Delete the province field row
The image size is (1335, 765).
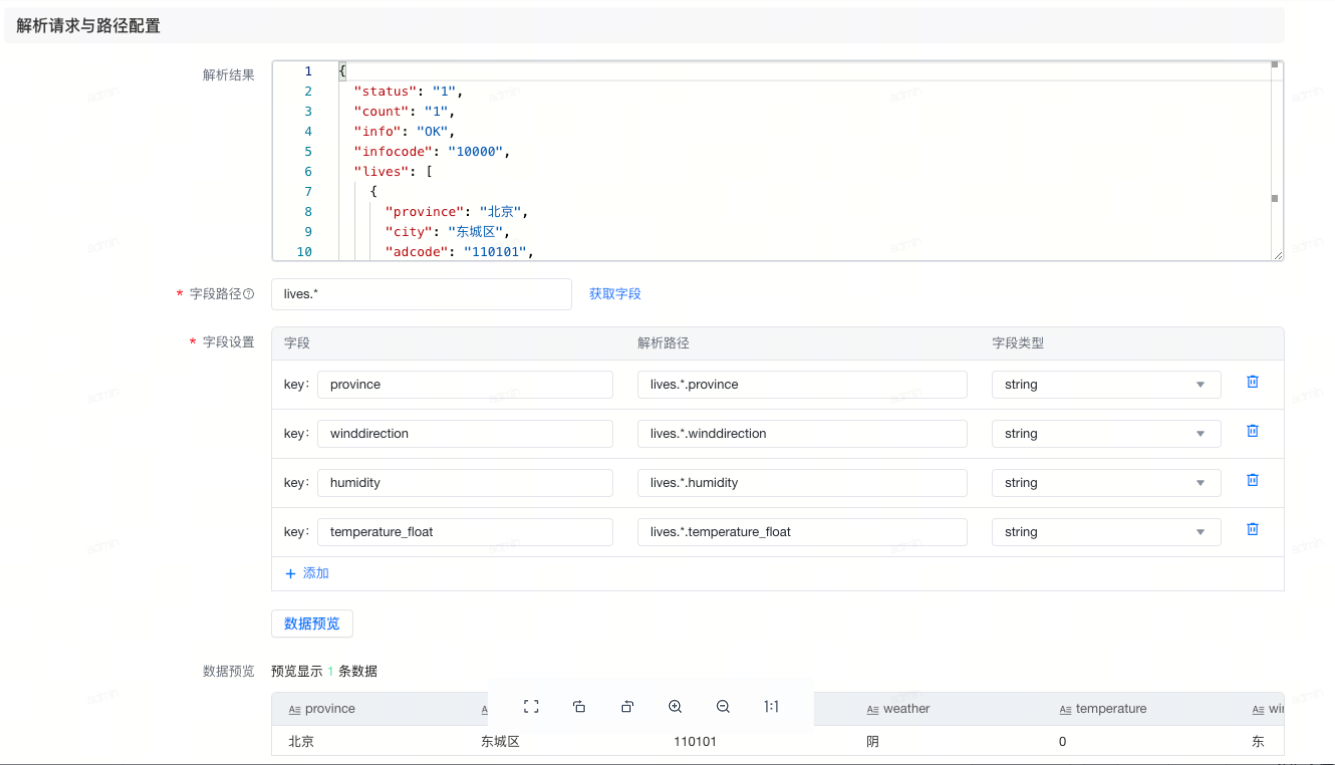click(x=1252, y=382)
